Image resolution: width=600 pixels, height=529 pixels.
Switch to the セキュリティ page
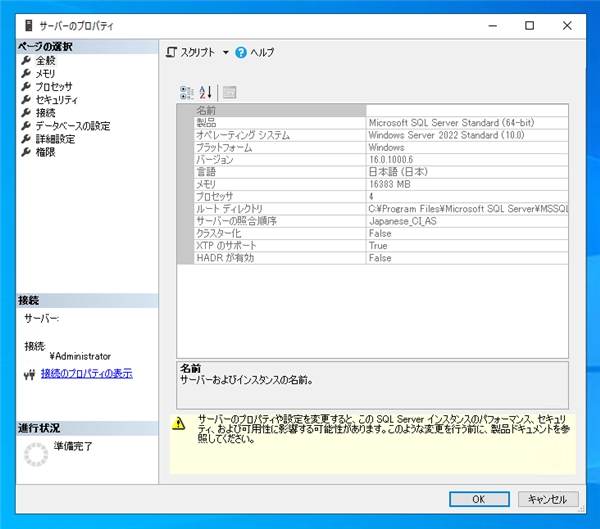[57, 100]
